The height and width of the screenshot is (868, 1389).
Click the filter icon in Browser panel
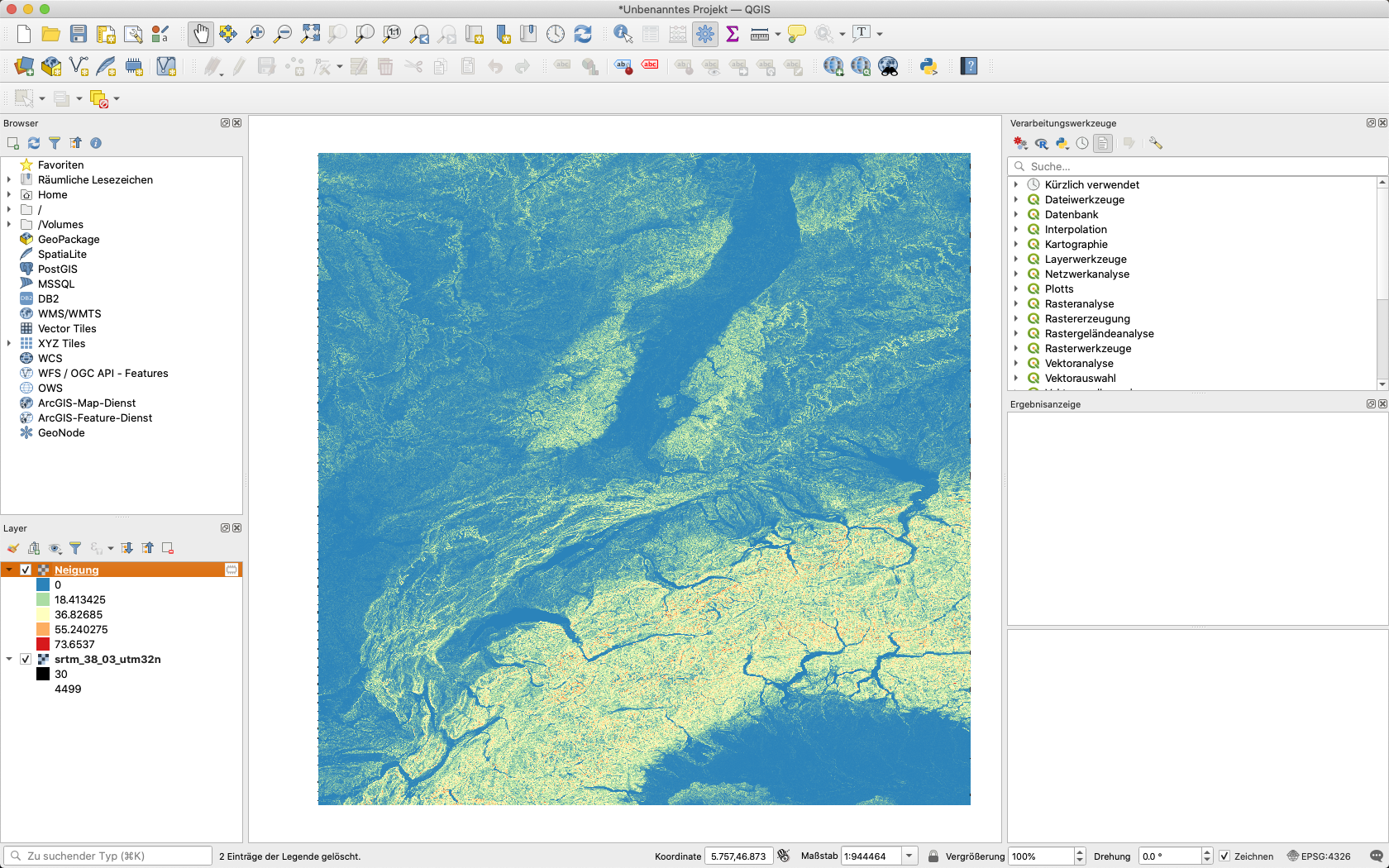[x=55, y=143]
